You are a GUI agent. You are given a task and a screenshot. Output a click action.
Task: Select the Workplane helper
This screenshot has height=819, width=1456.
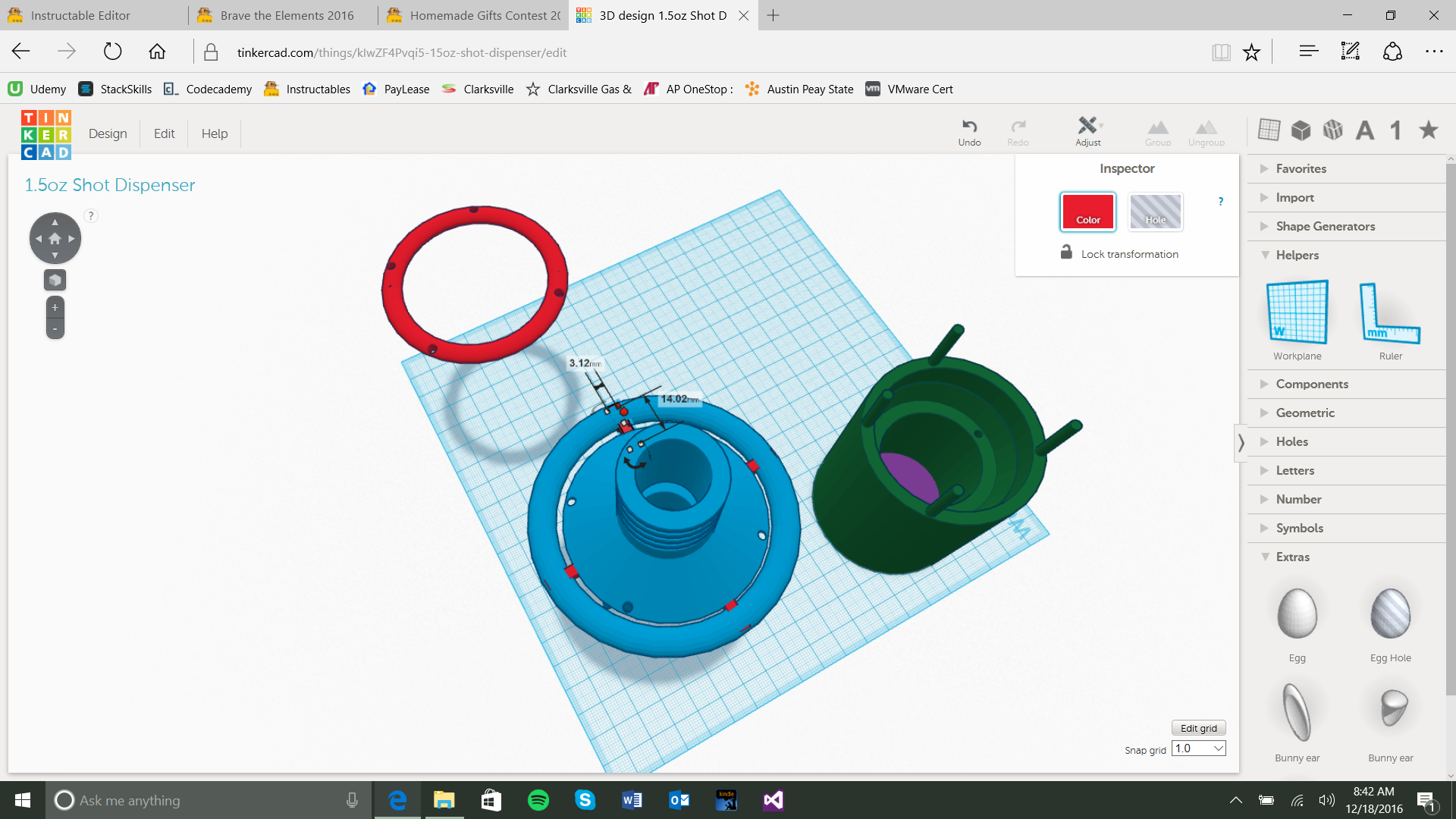(x=1297, y=320)
